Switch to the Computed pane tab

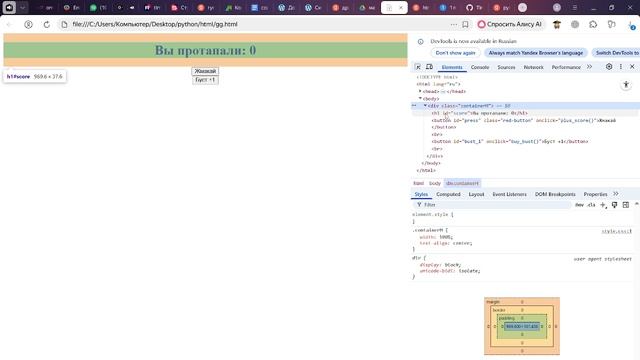(448, 194)
